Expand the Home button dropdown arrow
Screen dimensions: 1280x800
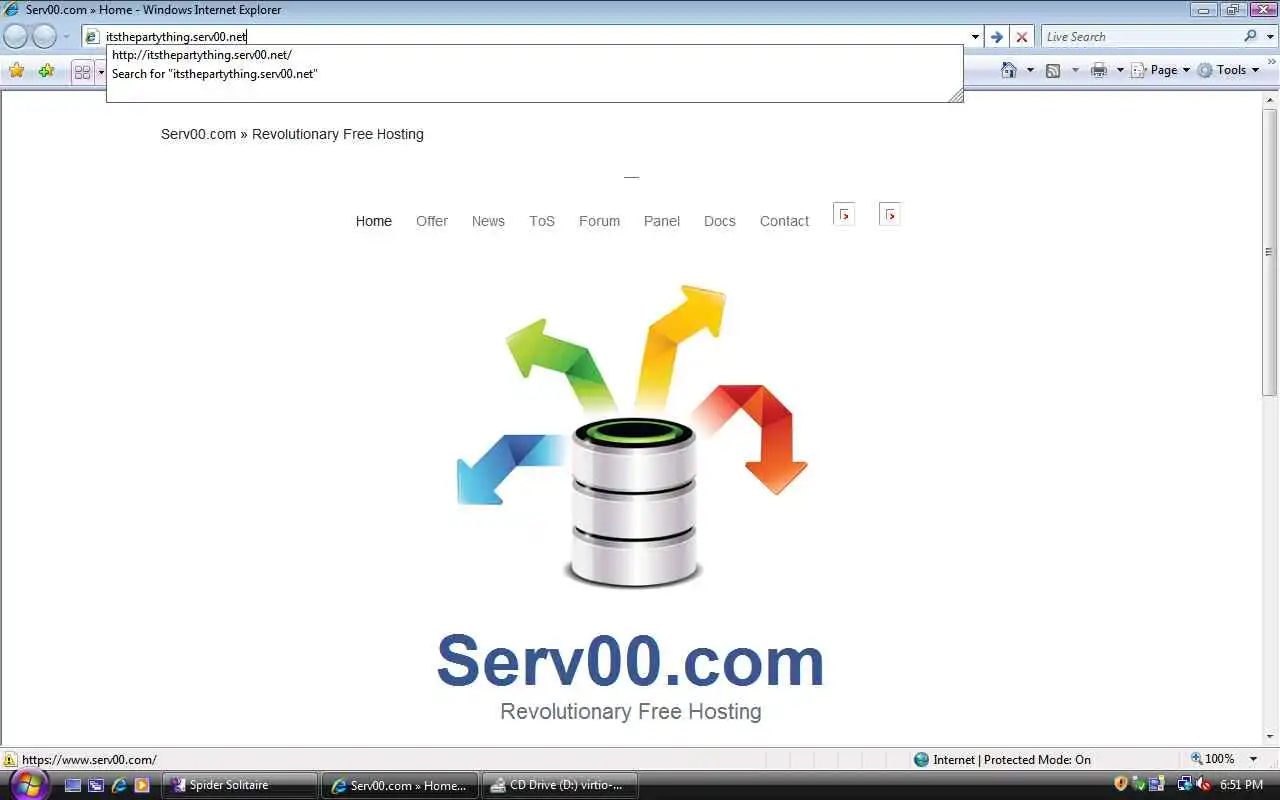[1030, 70]
